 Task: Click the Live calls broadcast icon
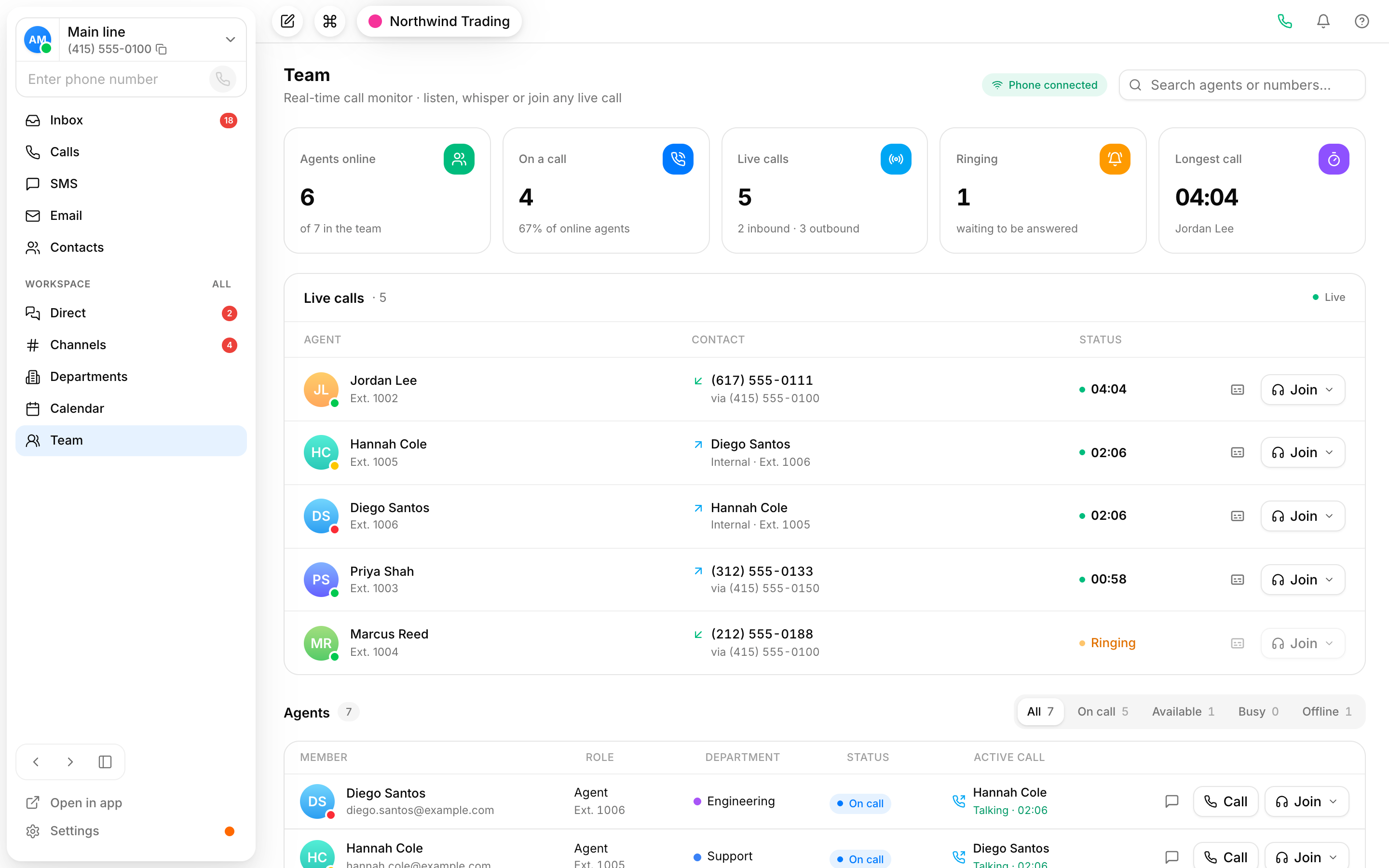tap(896, 159)
